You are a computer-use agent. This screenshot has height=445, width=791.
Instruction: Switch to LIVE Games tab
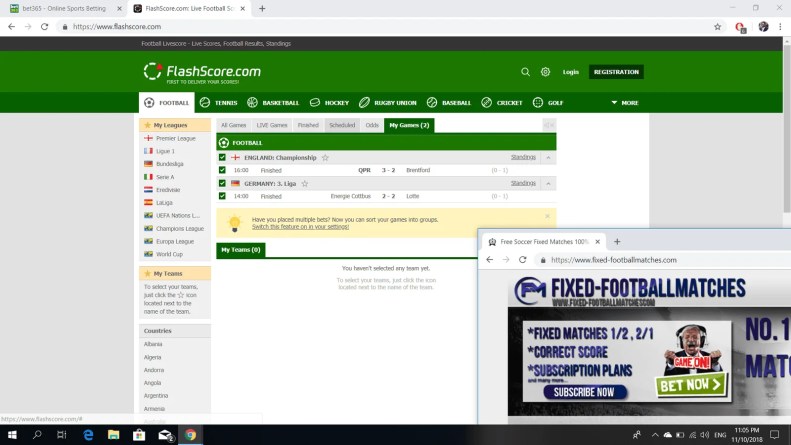click(x=272, y=125)
